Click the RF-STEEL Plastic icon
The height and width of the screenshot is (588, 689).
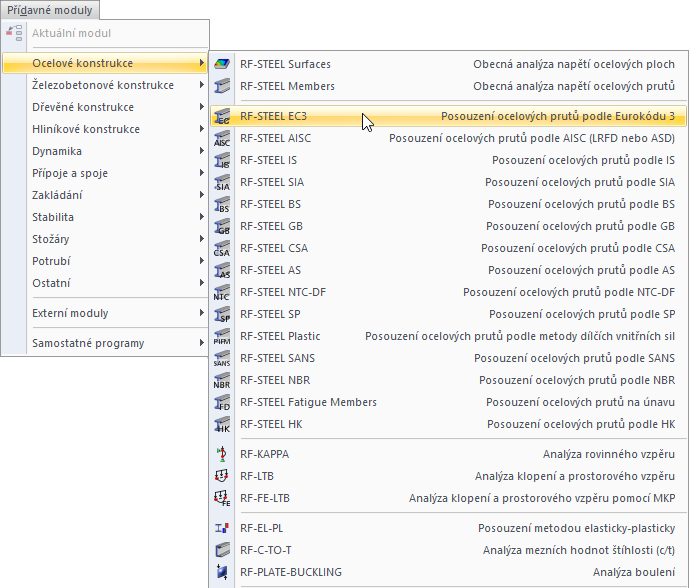click(x=222, y=336)
